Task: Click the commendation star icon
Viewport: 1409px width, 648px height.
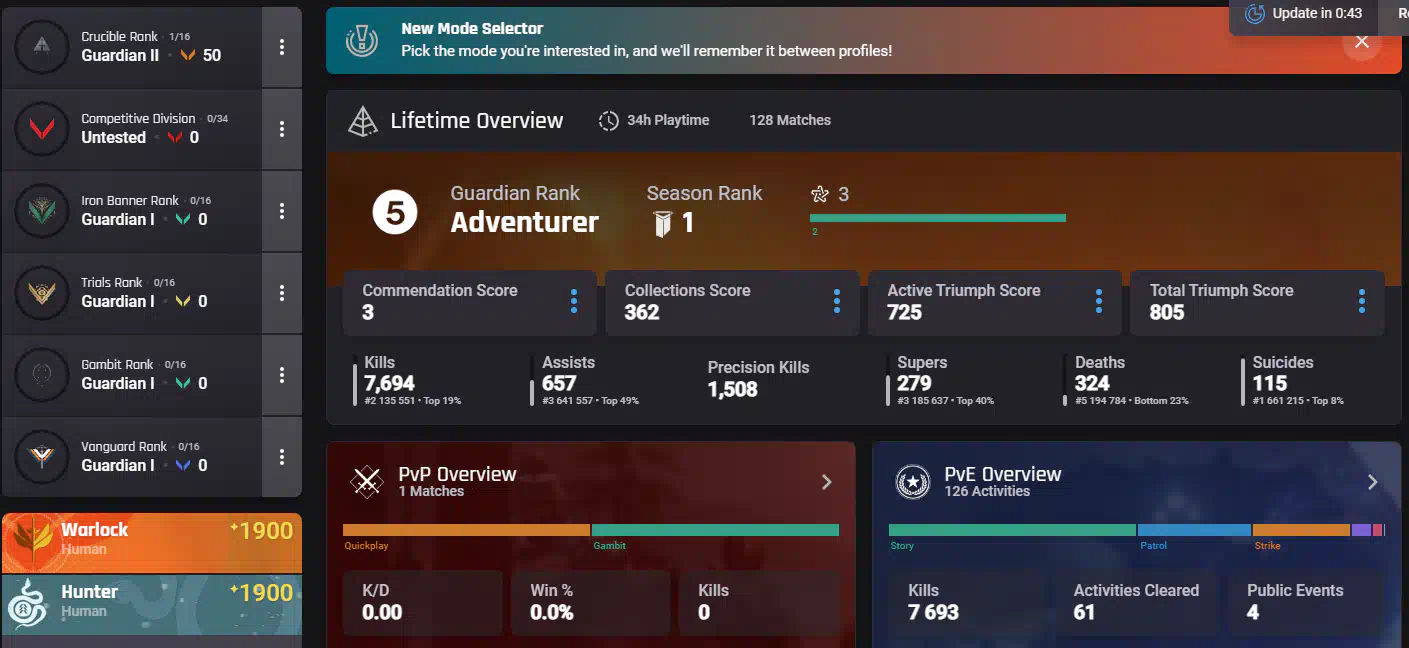Action: coord(820,194)
